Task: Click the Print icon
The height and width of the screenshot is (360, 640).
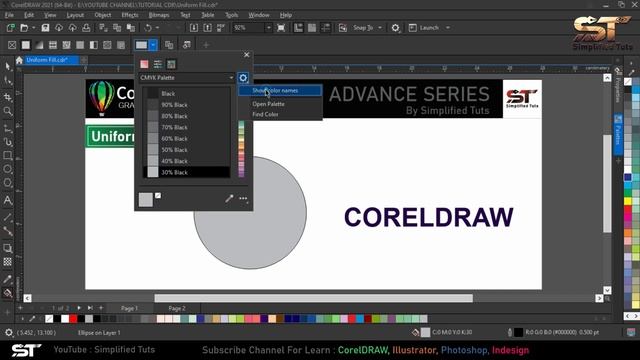Action: pyautogui.click(x=86, y=28)
